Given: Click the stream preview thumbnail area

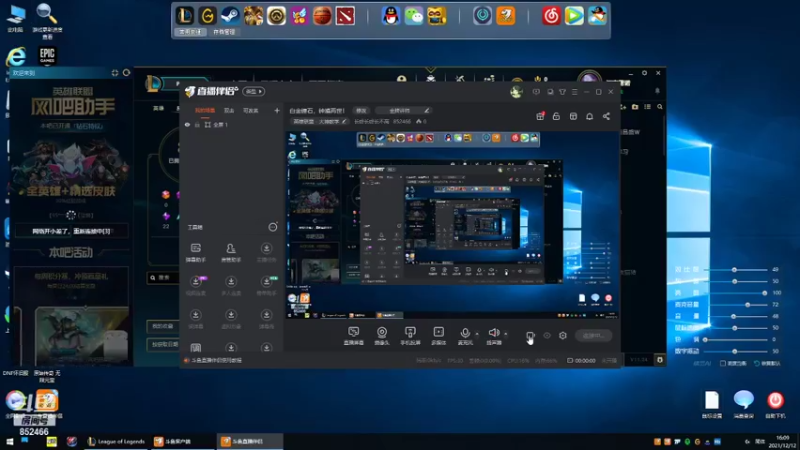Looking at the screenshot, I should point(453,225).
